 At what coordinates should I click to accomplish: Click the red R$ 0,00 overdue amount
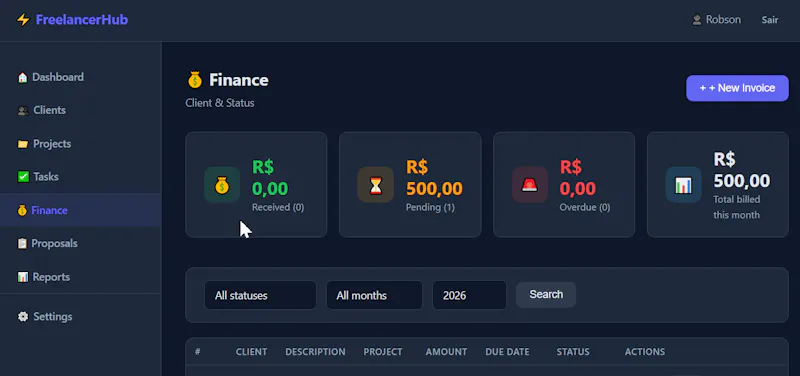pos(578,178)
